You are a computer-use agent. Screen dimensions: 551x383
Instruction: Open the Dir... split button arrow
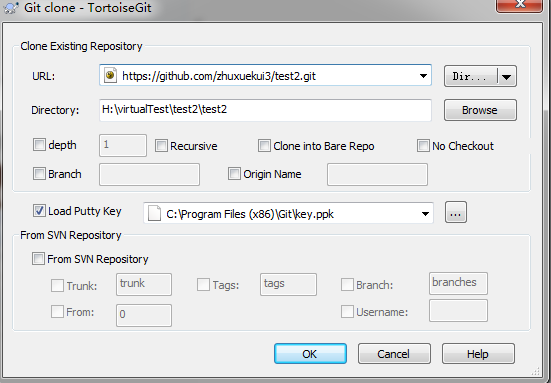tap(507, 76)
